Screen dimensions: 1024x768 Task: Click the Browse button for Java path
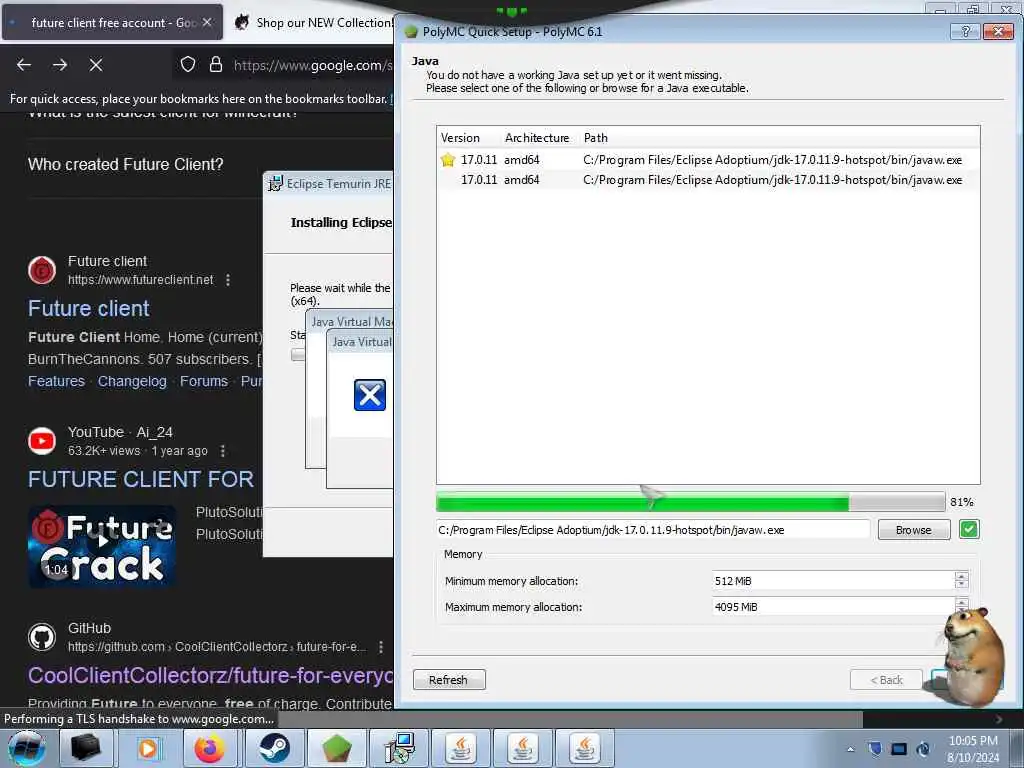click(x=914, y=530)
